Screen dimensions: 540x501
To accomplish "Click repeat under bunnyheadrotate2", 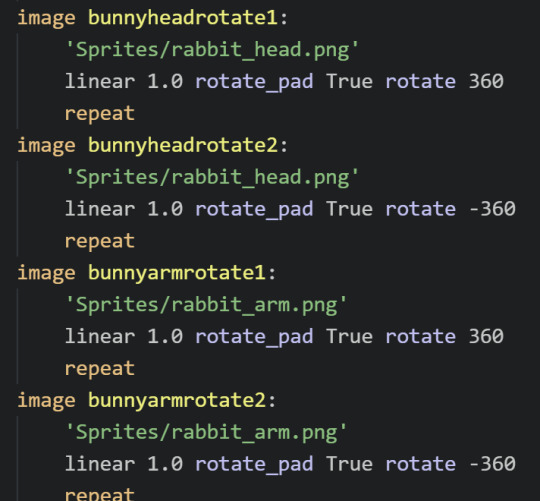I will (100, 241).
